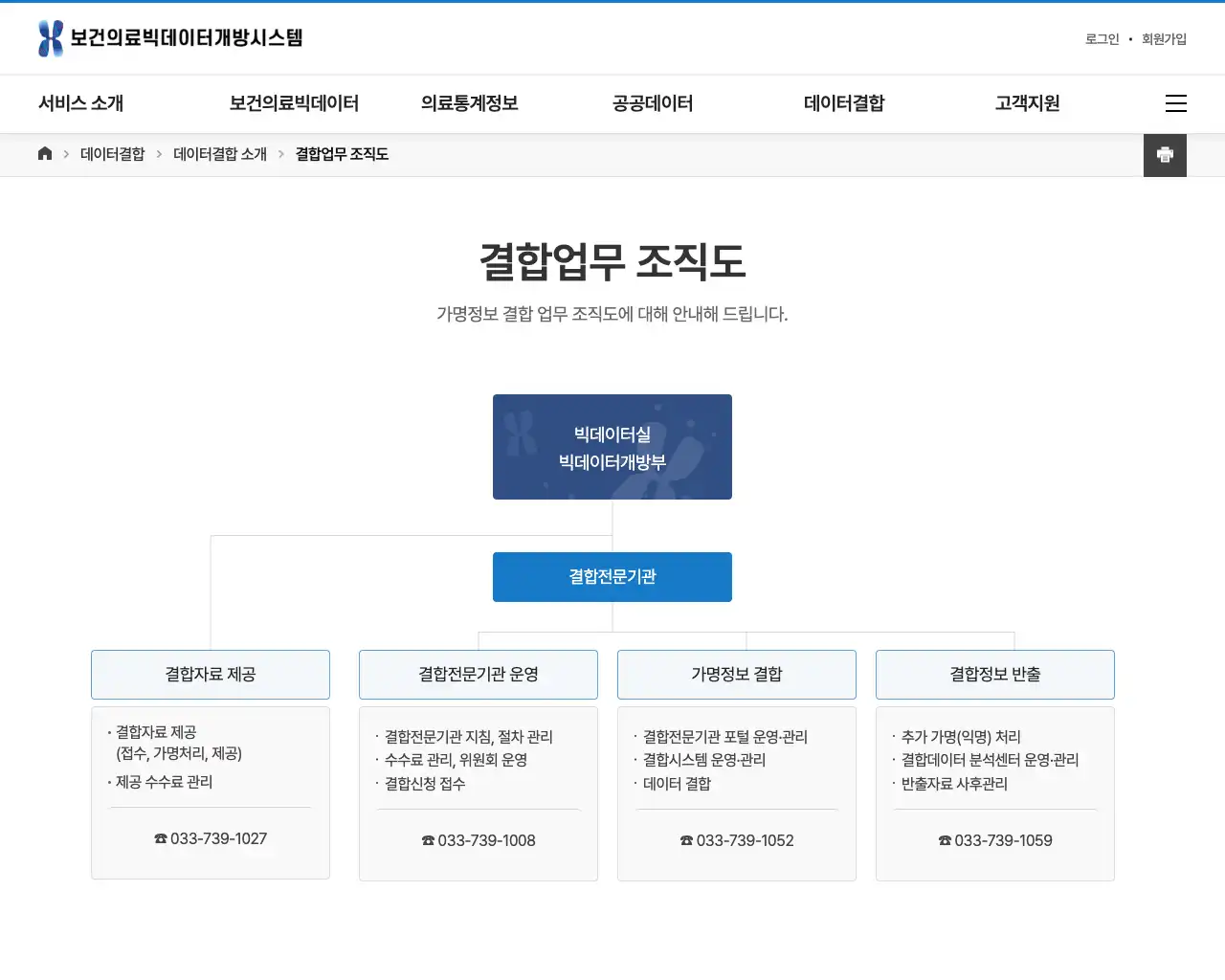
Task: Click the 가명정보 결합 header box
Action: [x=737, y=675]
